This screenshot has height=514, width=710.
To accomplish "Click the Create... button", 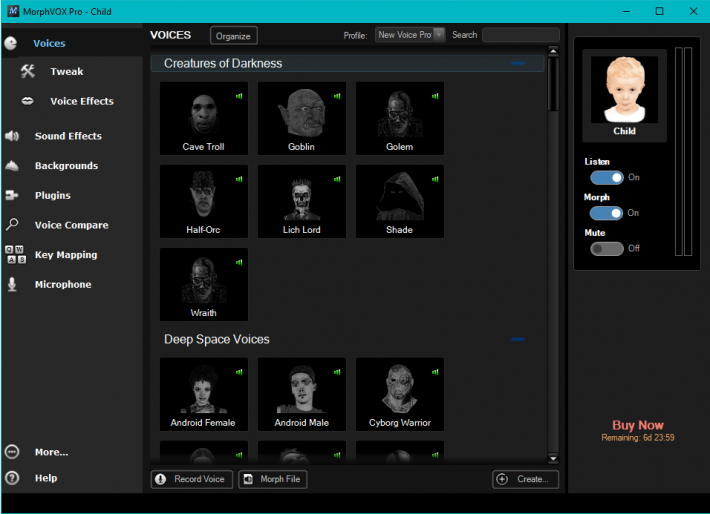I will [525, 479].
